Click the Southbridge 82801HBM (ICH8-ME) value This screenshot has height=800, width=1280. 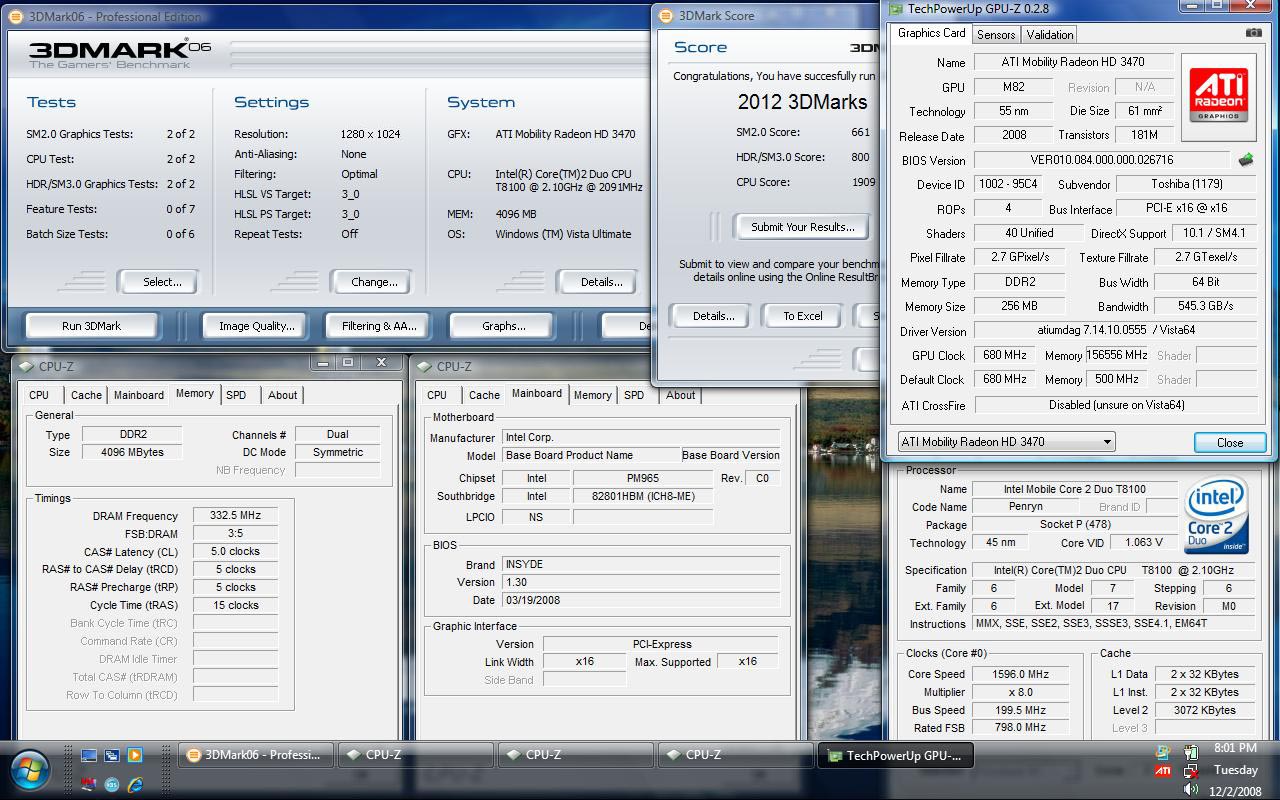point(642,496)
